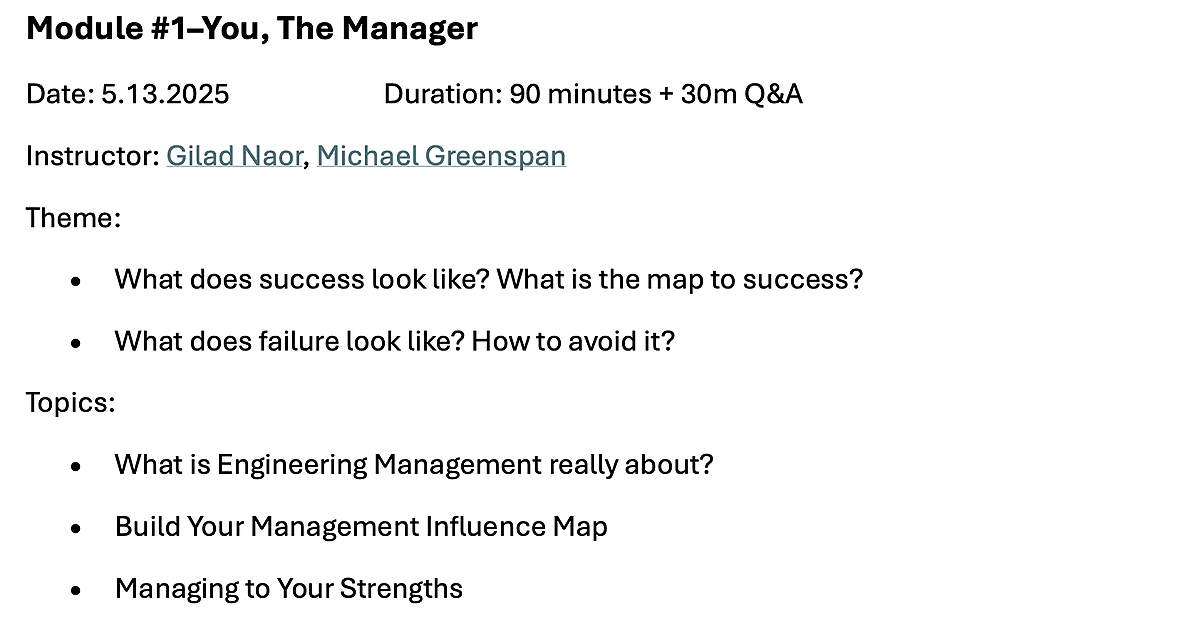Click the bullet point before 'Managing to Your Strengths'
Image resolution: width=1200 pixels, height=628 pixels.
pyautogui.click(x=76, y=591)
